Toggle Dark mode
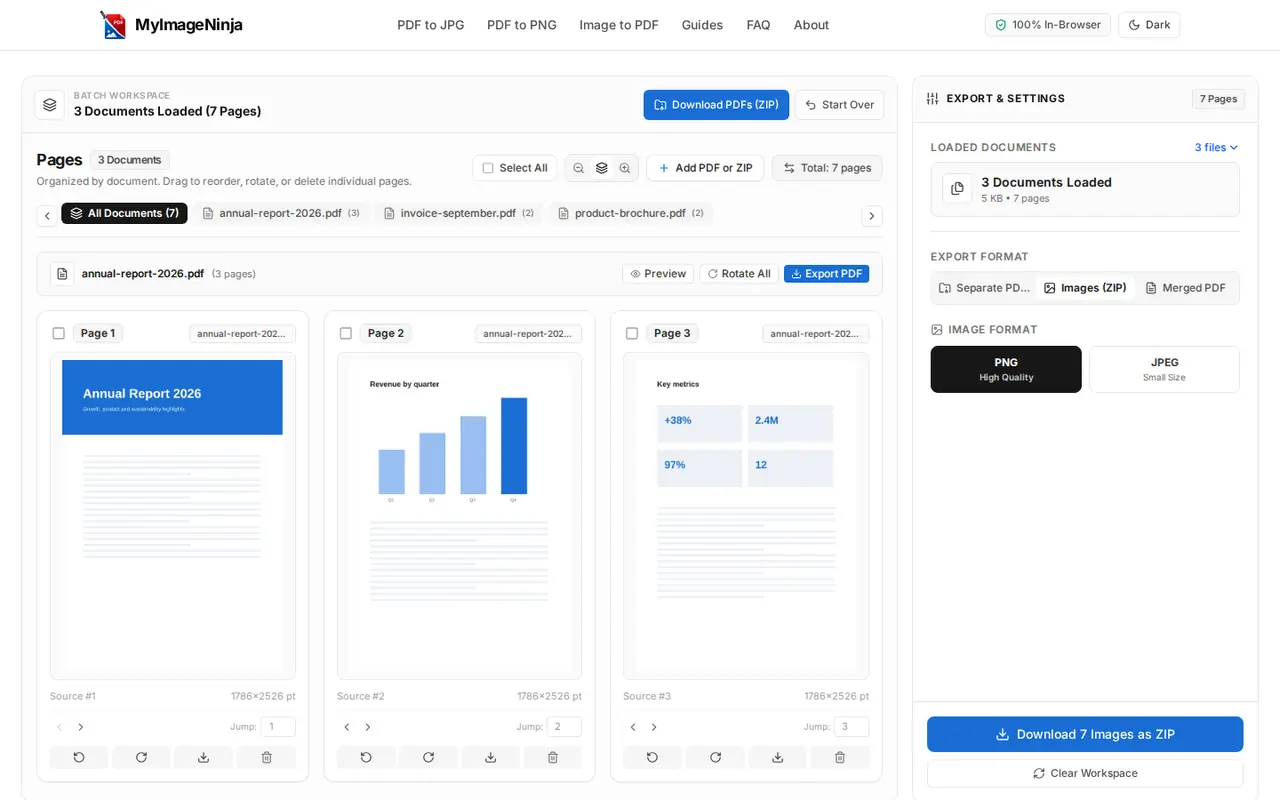 coord(1149,25)
